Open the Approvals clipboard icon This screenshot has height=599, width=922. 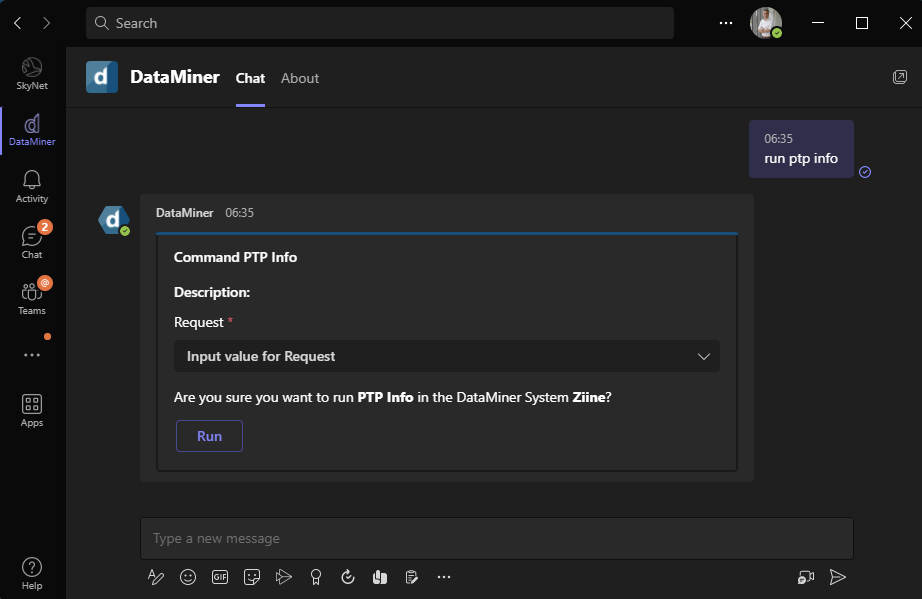click(x=412, y=577)
